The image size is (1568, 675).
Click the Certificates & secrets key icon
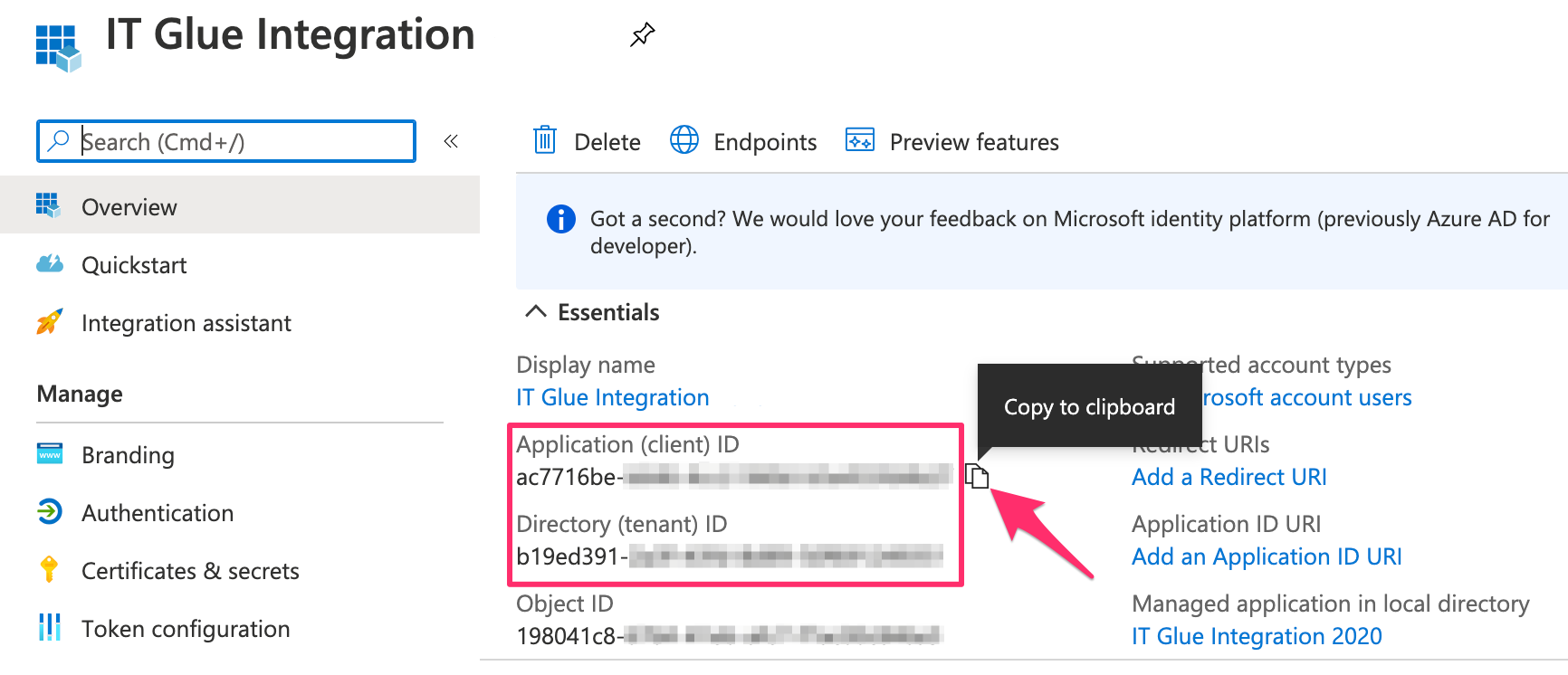50,570
